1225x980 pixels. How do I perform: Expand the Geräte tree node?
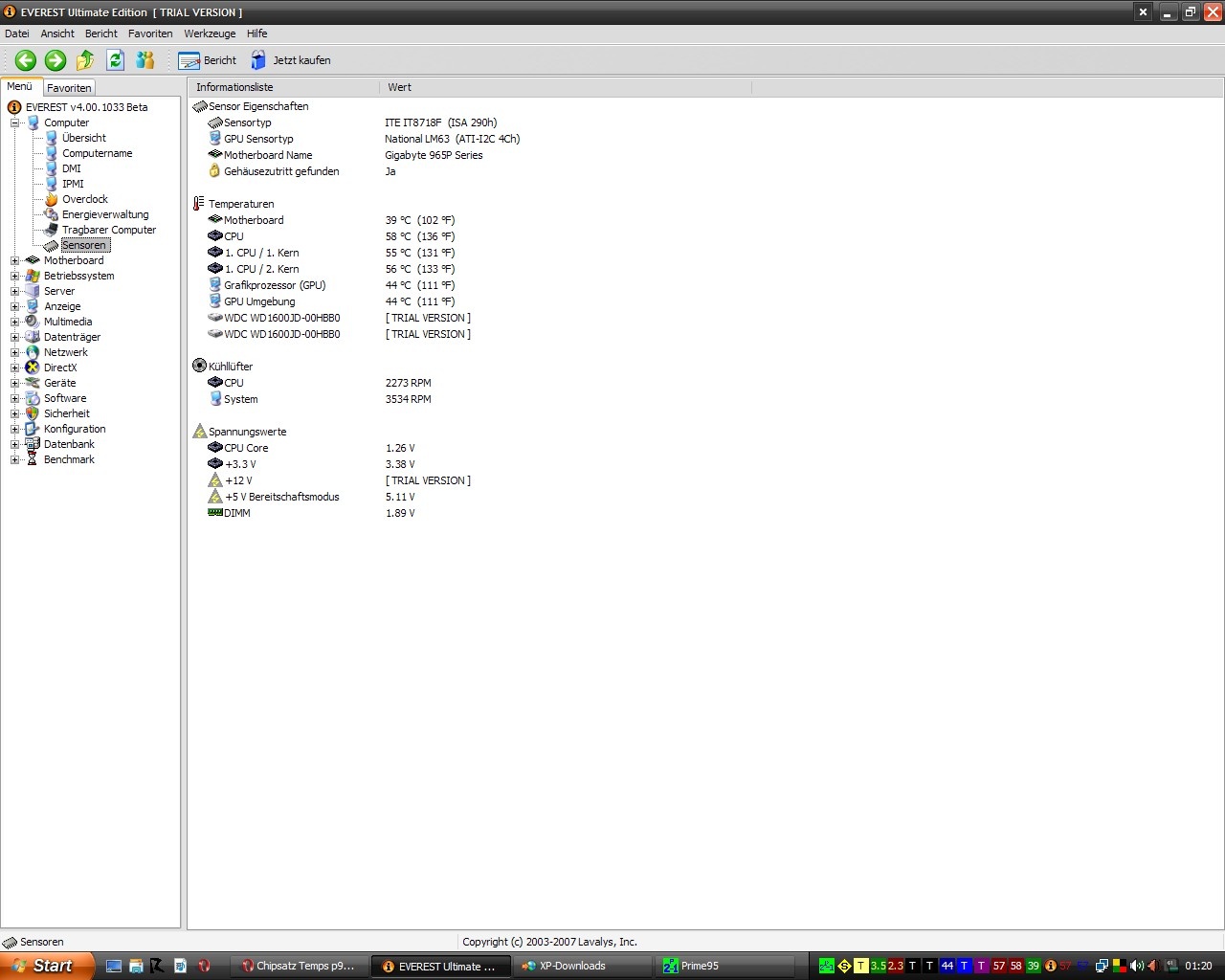coord(15,383)
